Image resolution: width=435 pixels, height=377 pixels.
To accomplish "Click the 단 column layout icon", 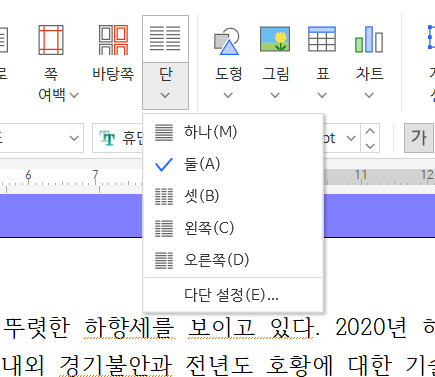I will click(165, 39).
